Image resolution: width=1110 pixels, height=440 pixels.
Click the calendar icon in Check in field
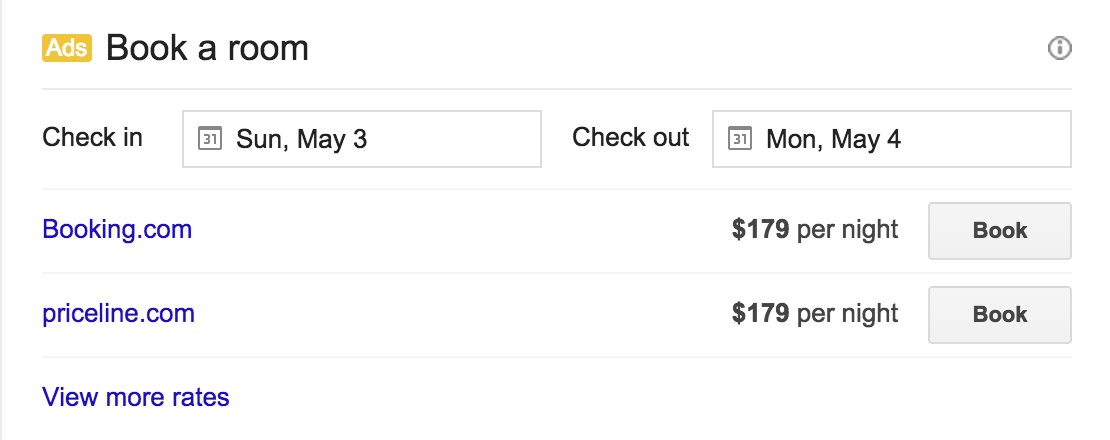[x=210, y=139]
